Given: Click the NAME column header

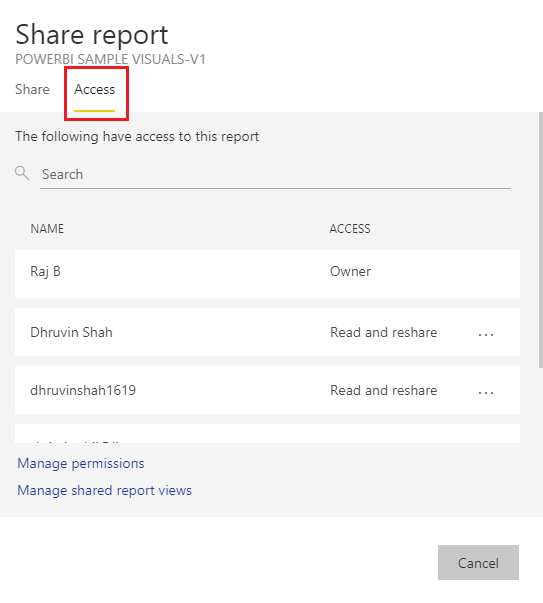Looking at the screenshot, I should [x=47, y=228].
